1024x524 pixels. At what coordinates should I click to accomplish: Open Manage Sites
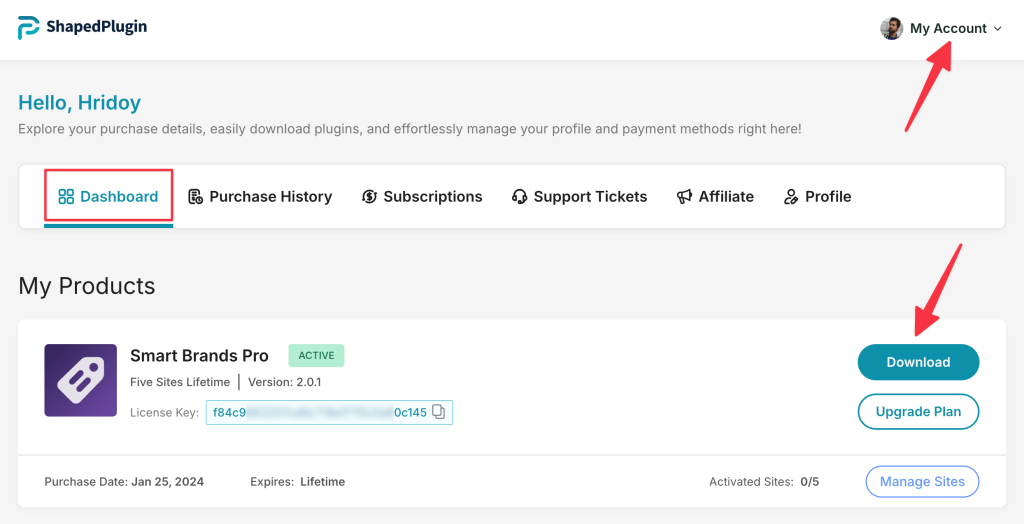point(922,482)
